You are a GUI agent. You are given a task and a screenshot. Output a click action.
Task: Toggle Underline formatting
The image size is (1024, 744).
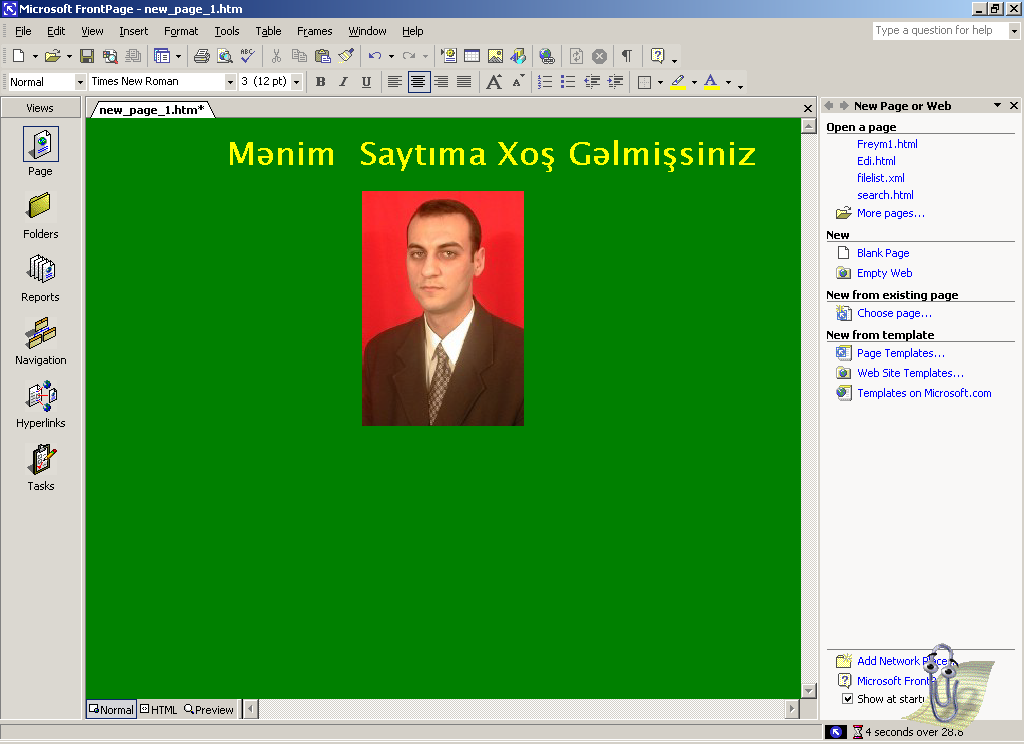[366, 82]
